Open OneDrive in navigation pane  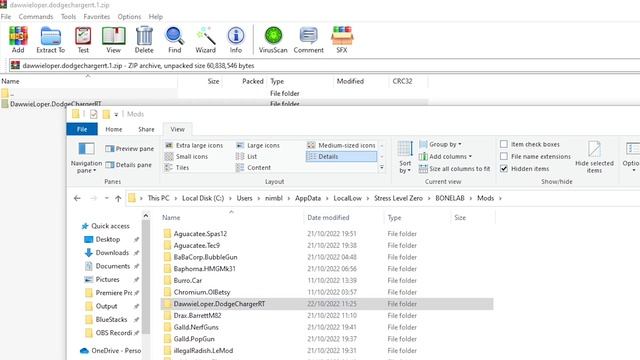(x=112, y=351)
